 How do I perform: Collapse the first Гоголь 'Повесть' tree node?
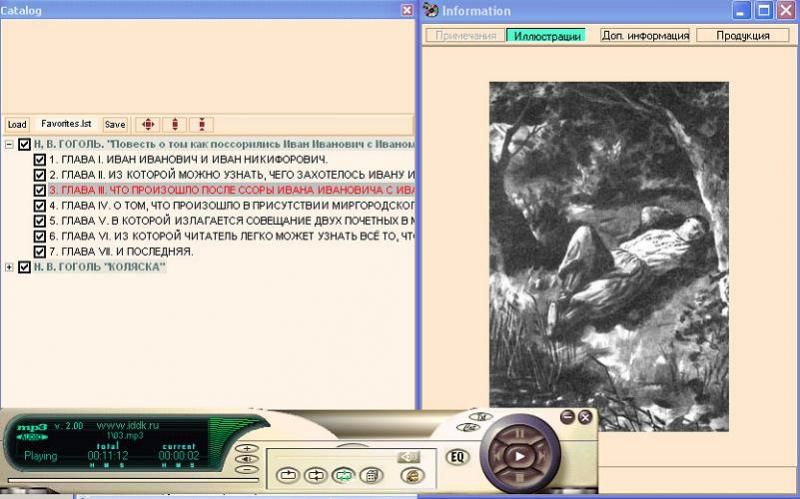point(9,144)
